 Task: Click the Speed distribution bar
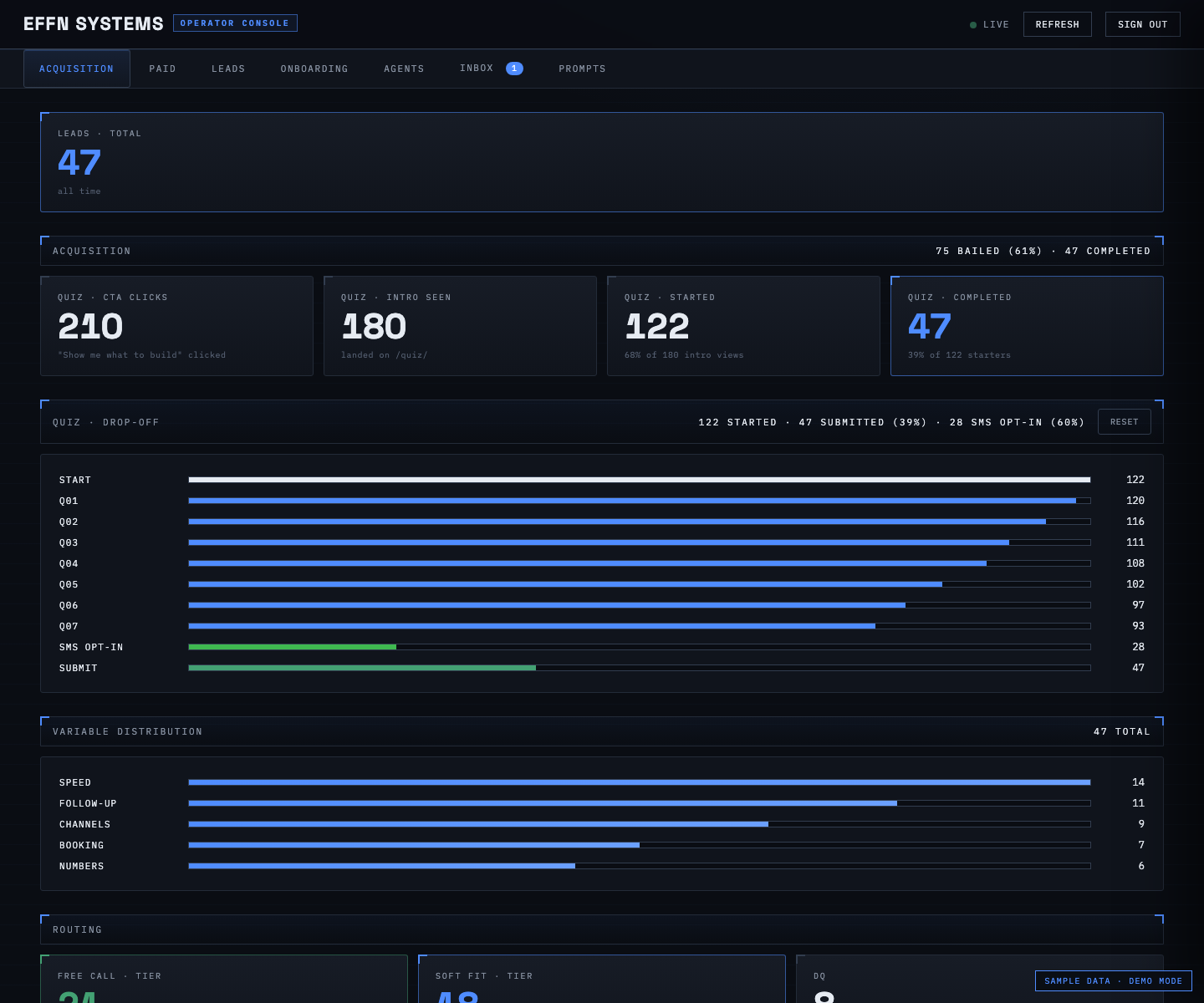[640, 782]
